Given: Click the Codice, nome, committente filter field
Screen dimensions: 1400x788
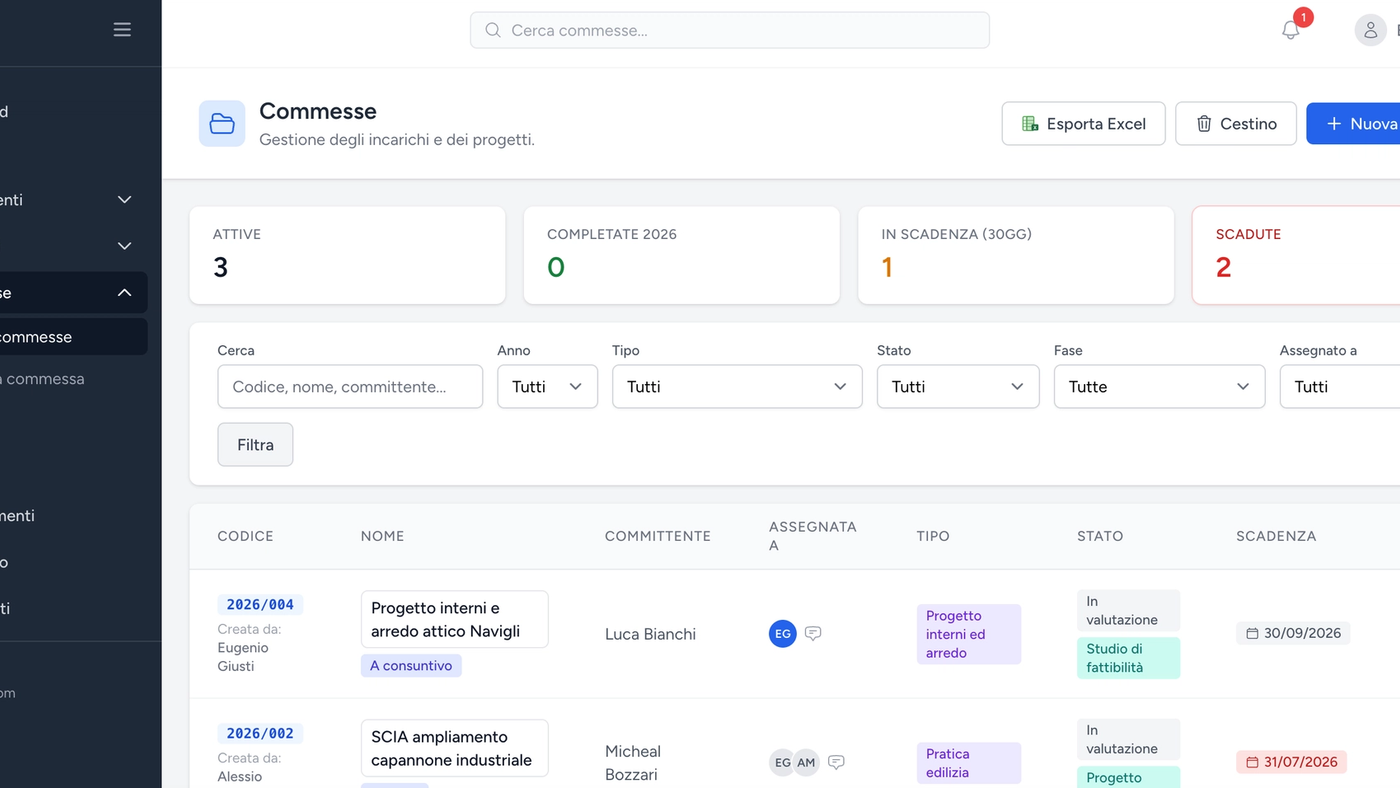Looking at the screenshot, I should (350, 387).
